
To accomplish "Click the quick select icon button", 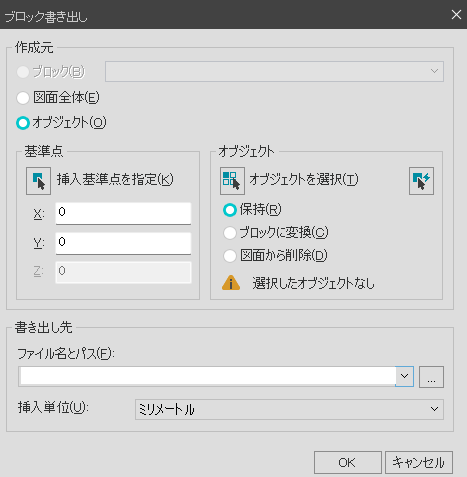I will click(421, 181).
